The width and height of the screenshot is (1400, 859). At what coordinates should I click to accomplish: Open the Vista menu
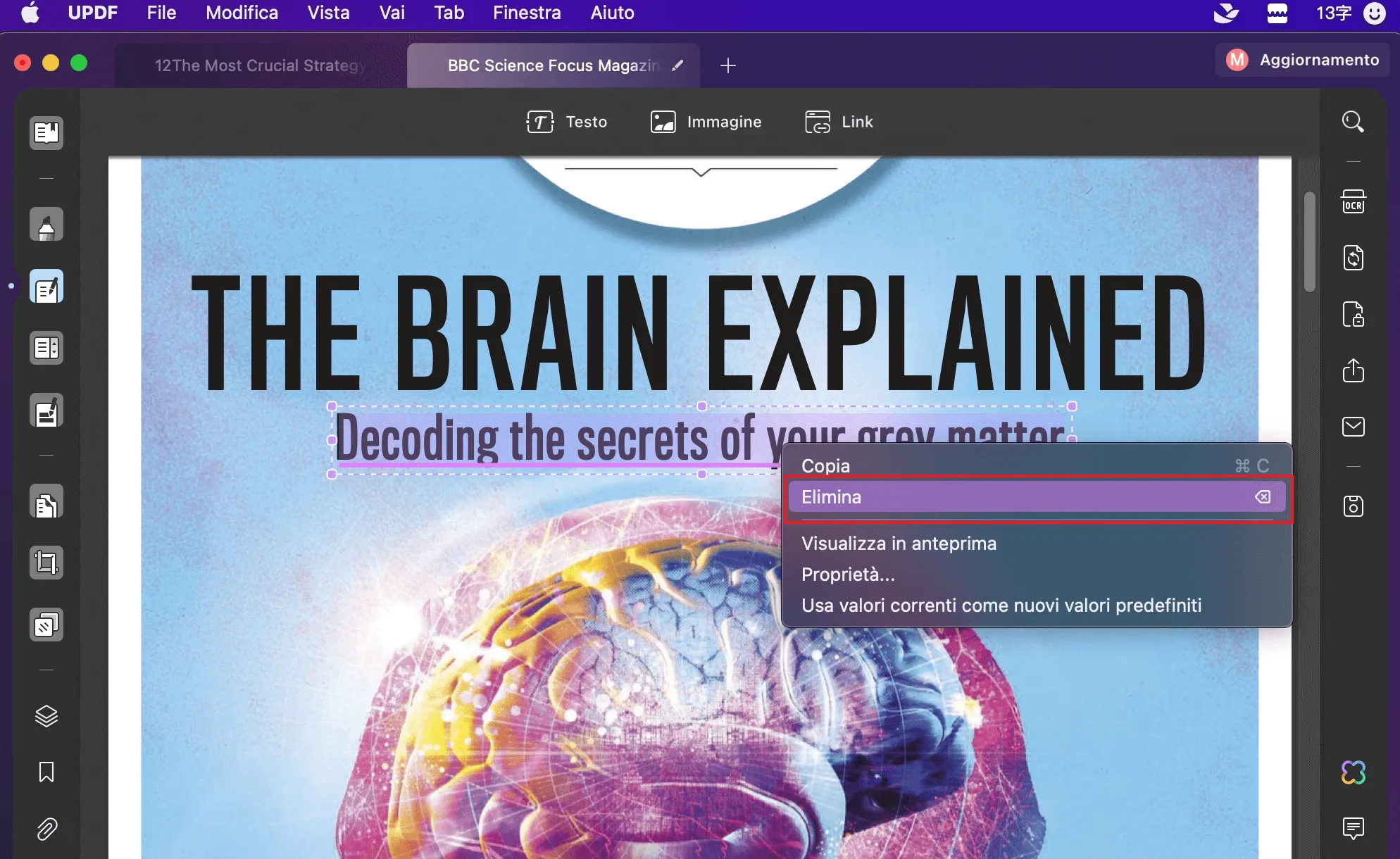pos(328,13)
